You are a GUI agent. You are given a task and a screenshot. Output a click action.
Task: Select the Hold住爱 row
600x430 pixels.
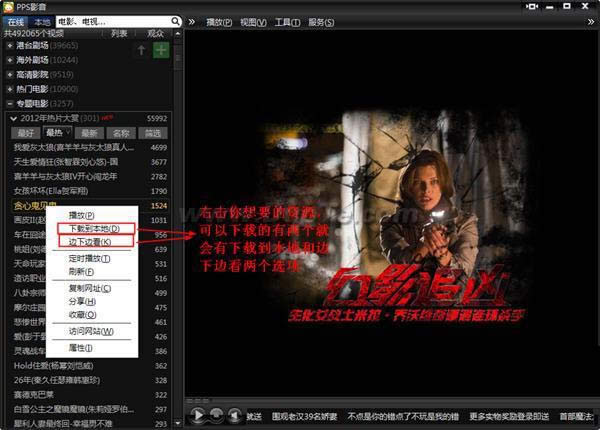pos(90,366)
